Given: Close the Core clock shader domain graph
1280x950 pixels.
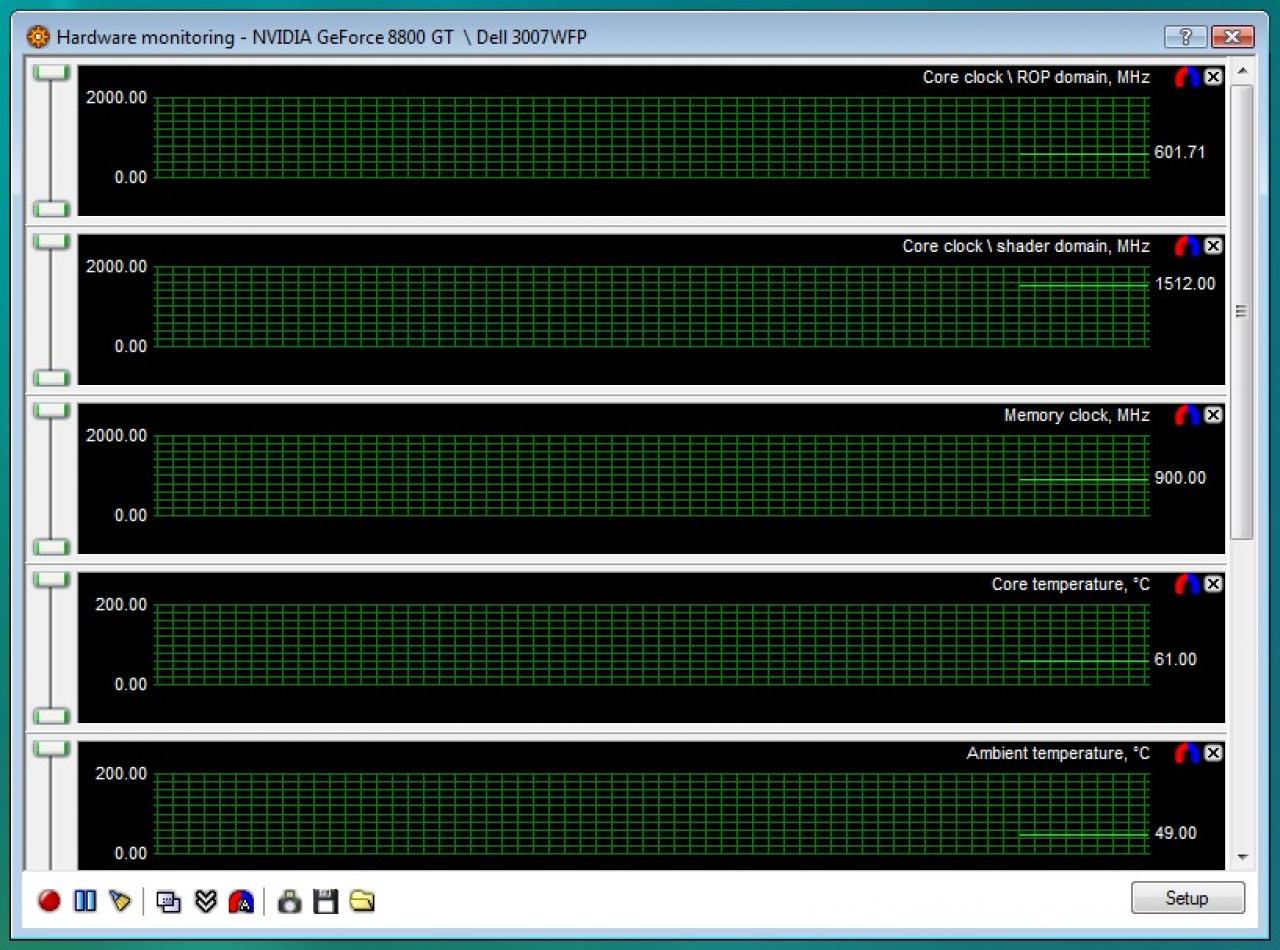Looking at the screenshot, I should coord(1213,246).
